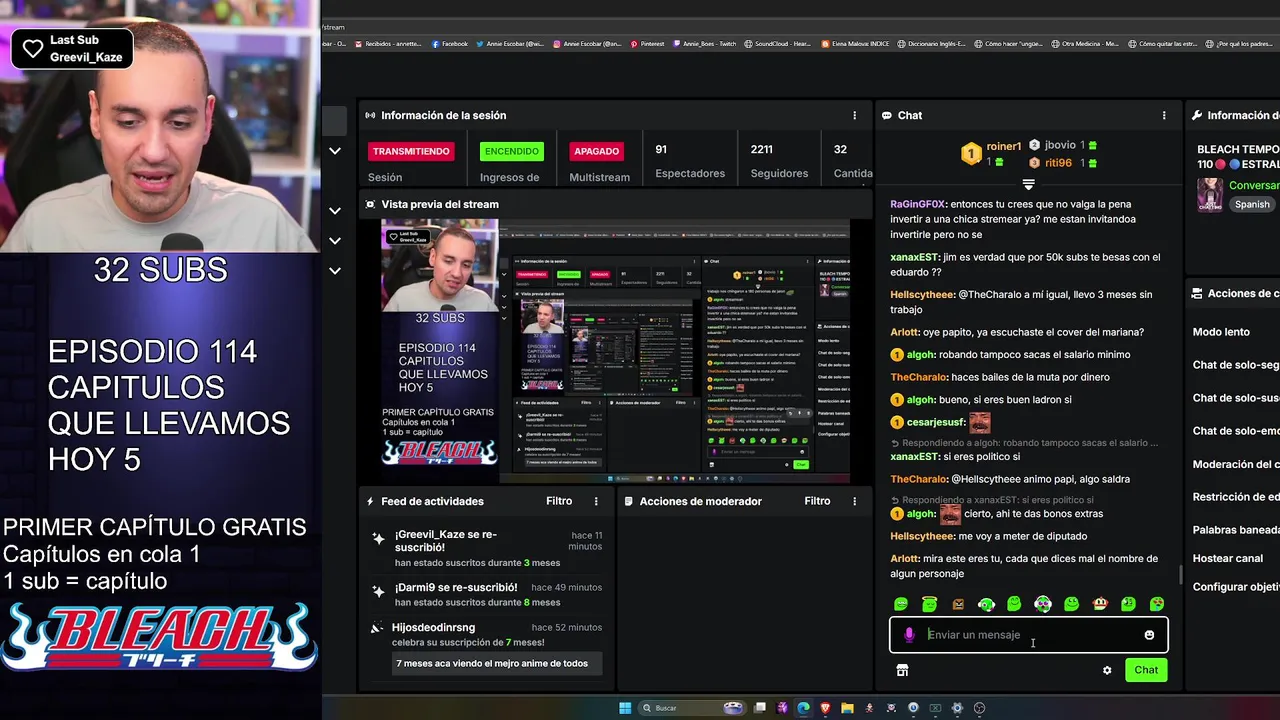Open Task View from taskbar
The image size is (1280, 720).
click(x=760, y=708)
